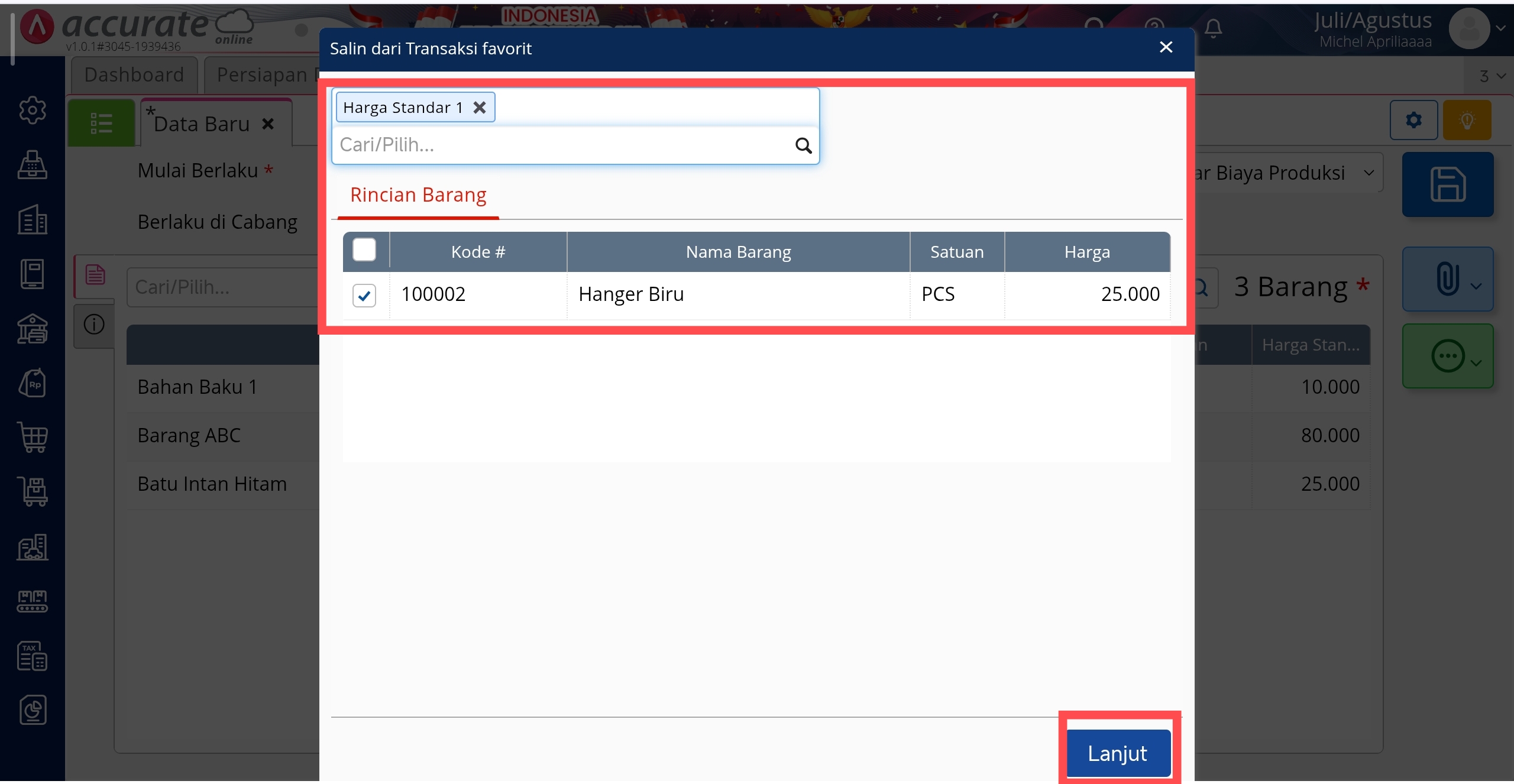Switch to the Dashboard tab
Image resolution: width=1514 pixels, height=784 pixels.
point(134,75)
